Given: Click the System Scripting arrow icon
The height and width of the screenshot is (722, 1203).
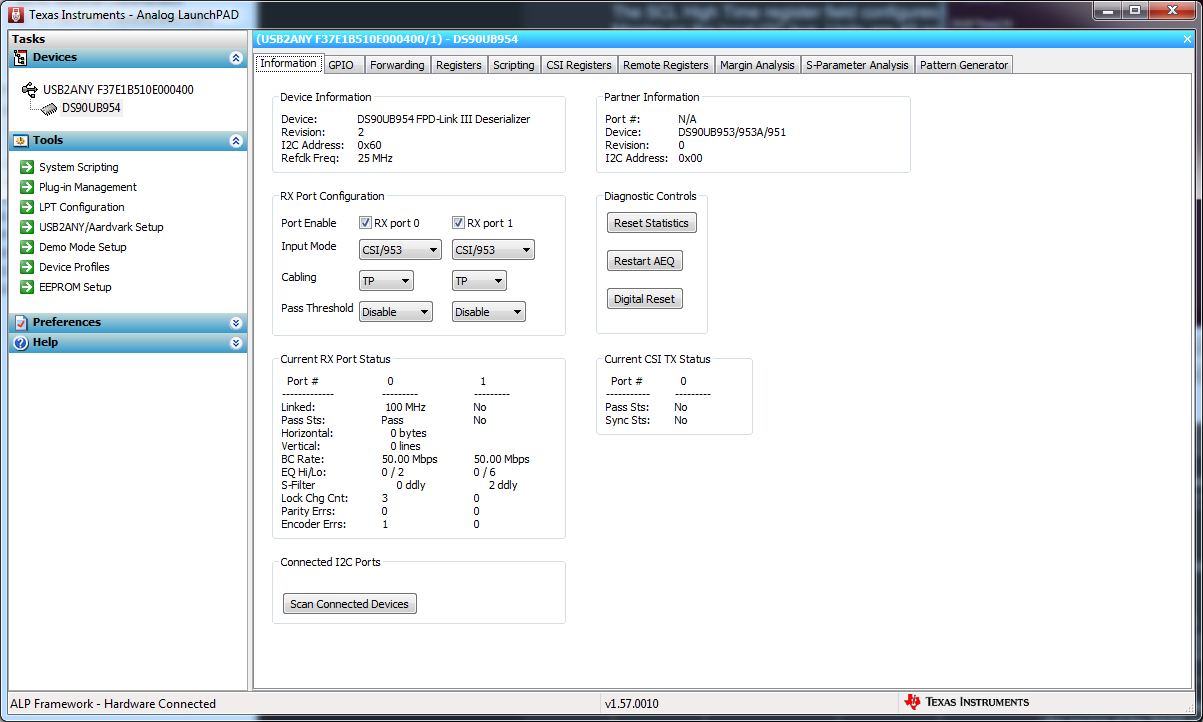Looking at the screenshot, I should (x=27, y=167).
